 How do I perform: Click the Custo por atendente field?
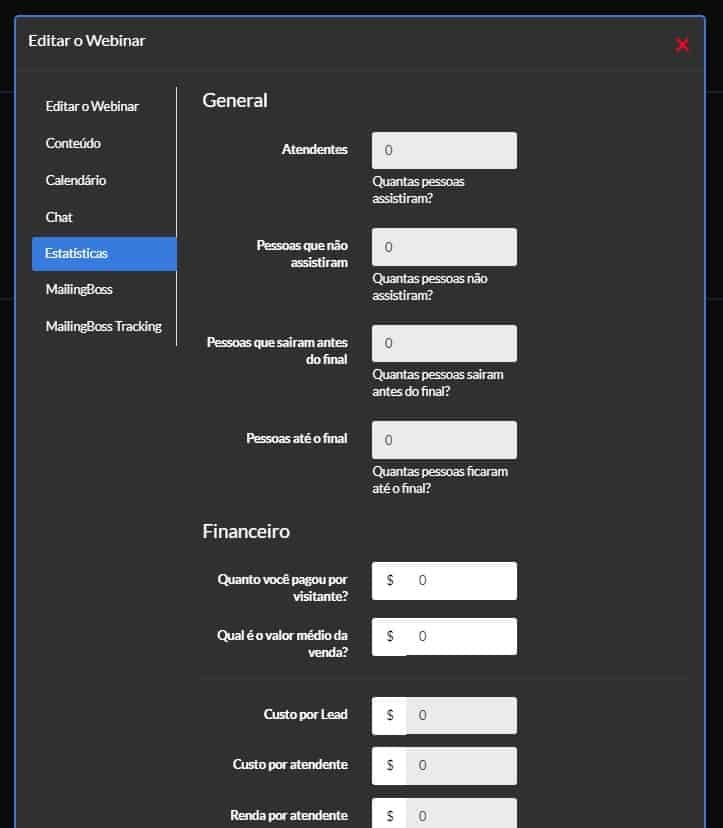coord(462,766)
